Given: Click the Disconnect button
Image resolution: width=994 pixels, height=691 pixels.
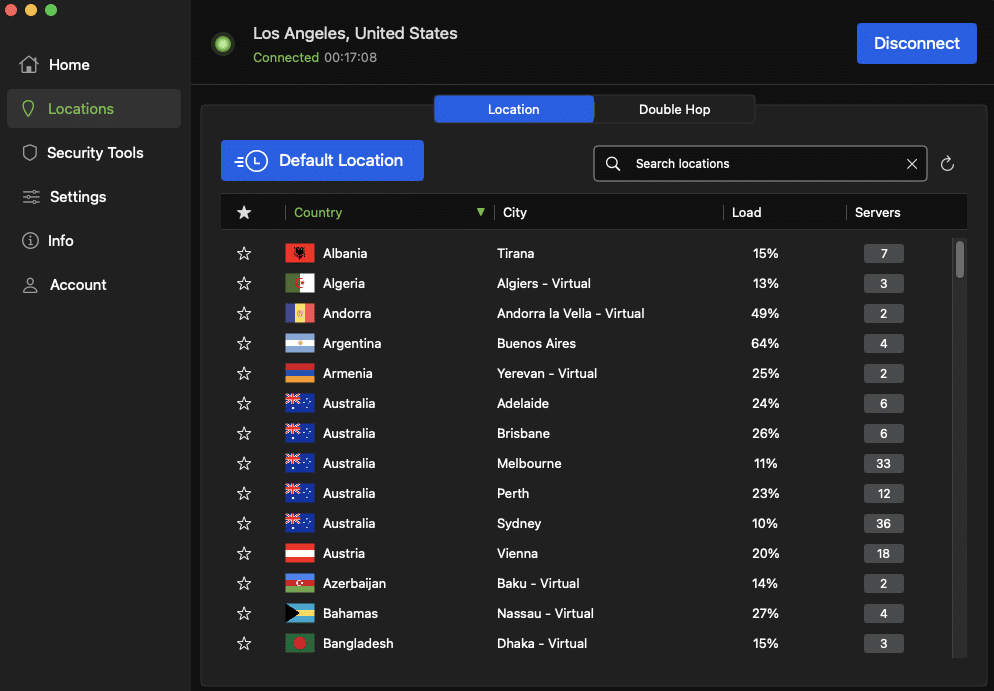Looking at the screenshot, I should (x=916, y=43).
